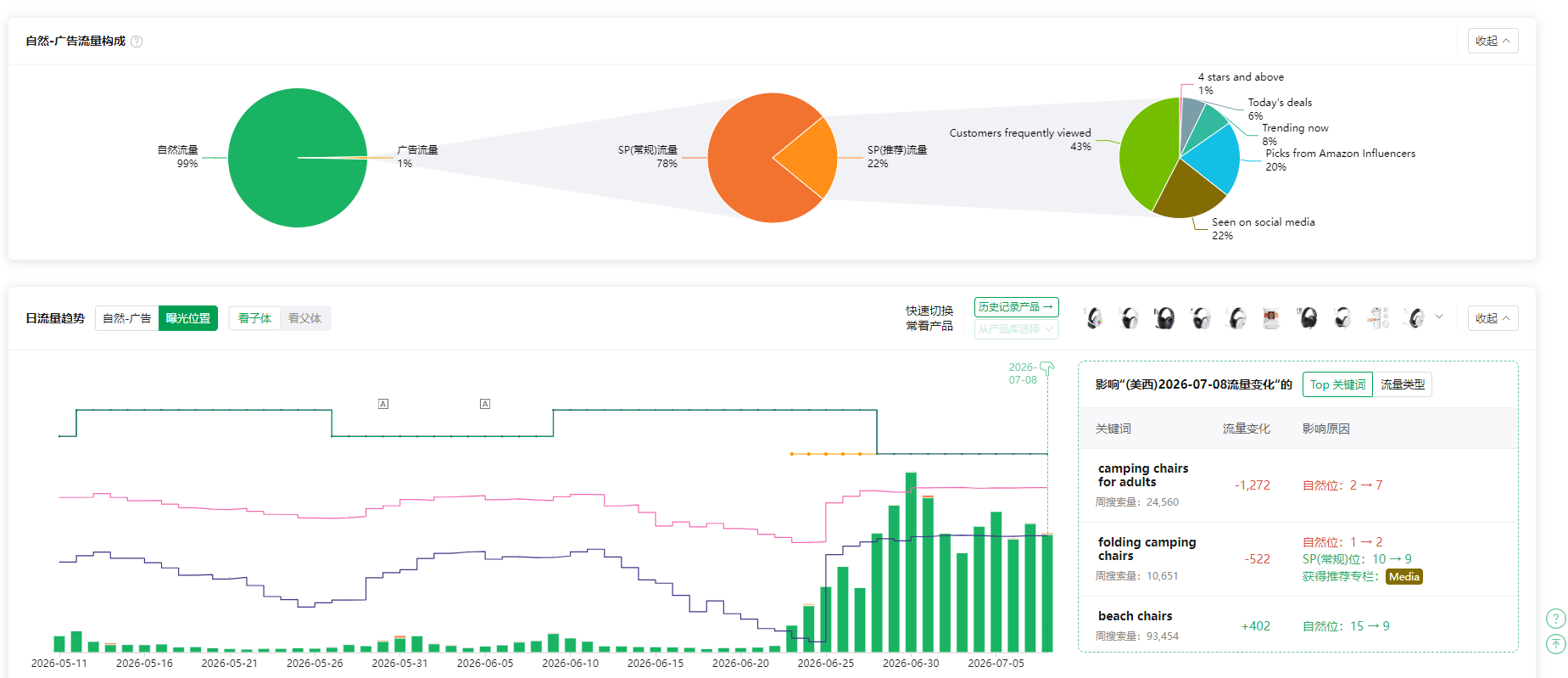Select the first headset product thumbnail

1094,318
